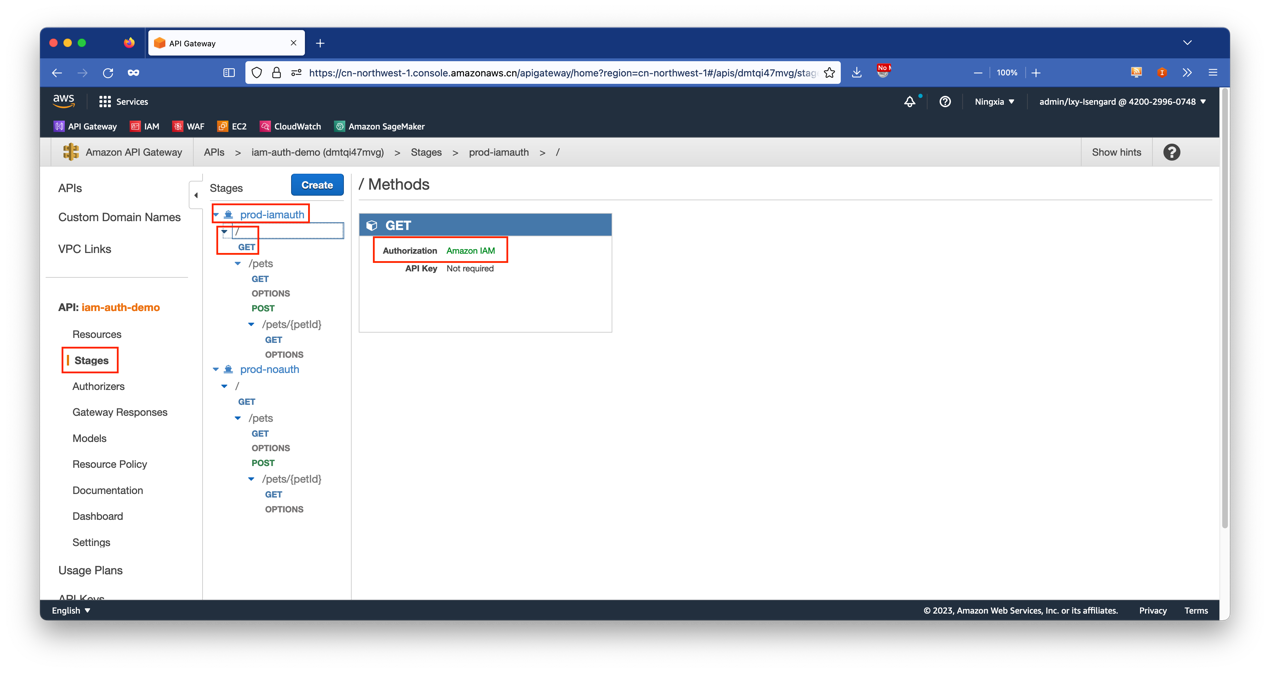This screenshot has height=673, width=1270.
Task: Select Stages in the API menu
Action: click(91, 361)
